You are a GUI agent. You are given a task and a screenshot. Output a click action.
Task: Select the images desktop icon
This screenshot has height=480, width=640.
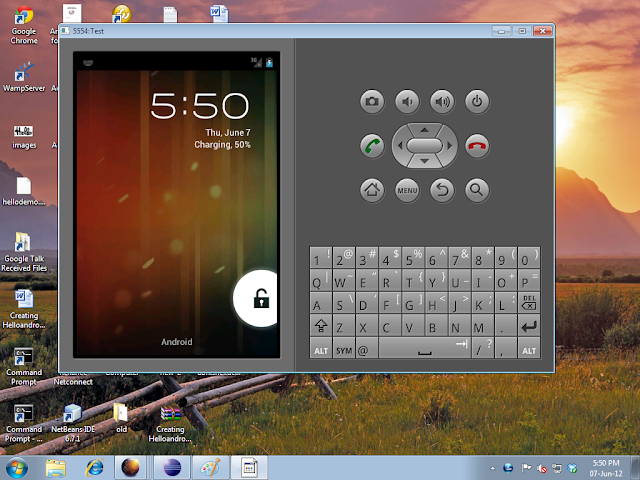click(24, 137)
